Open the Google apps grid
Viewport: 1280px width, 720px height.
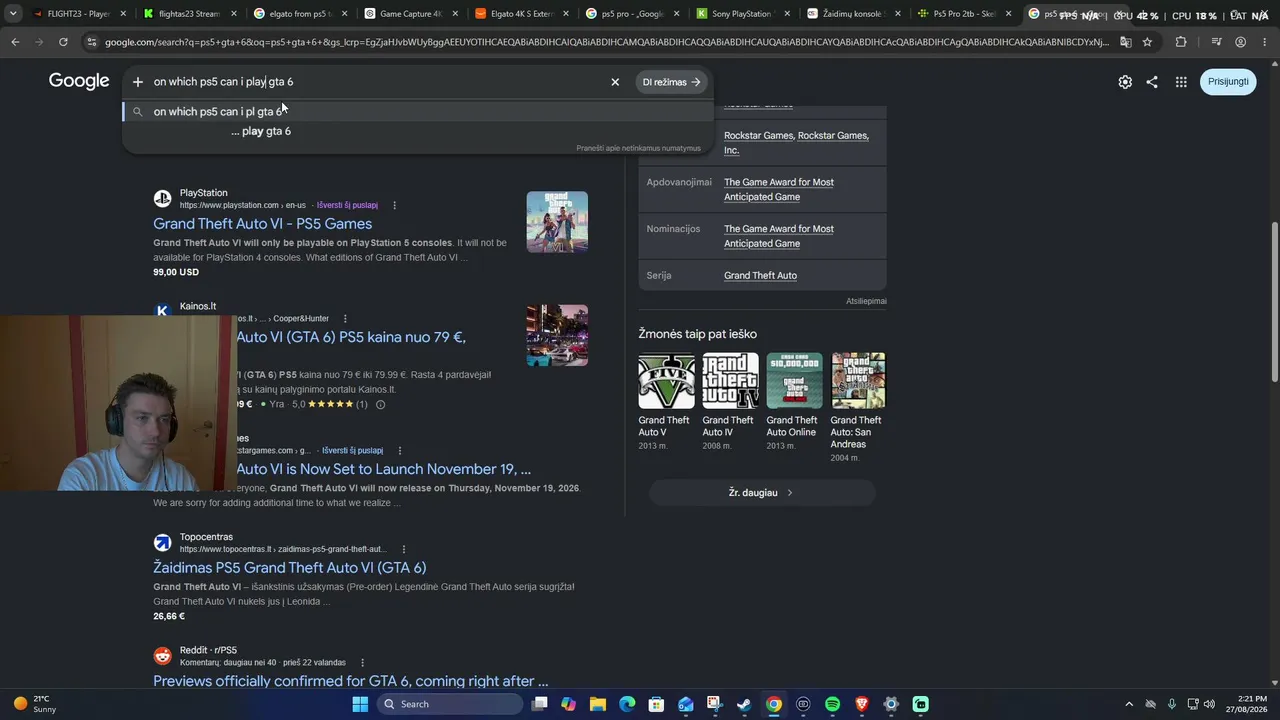1181,82
